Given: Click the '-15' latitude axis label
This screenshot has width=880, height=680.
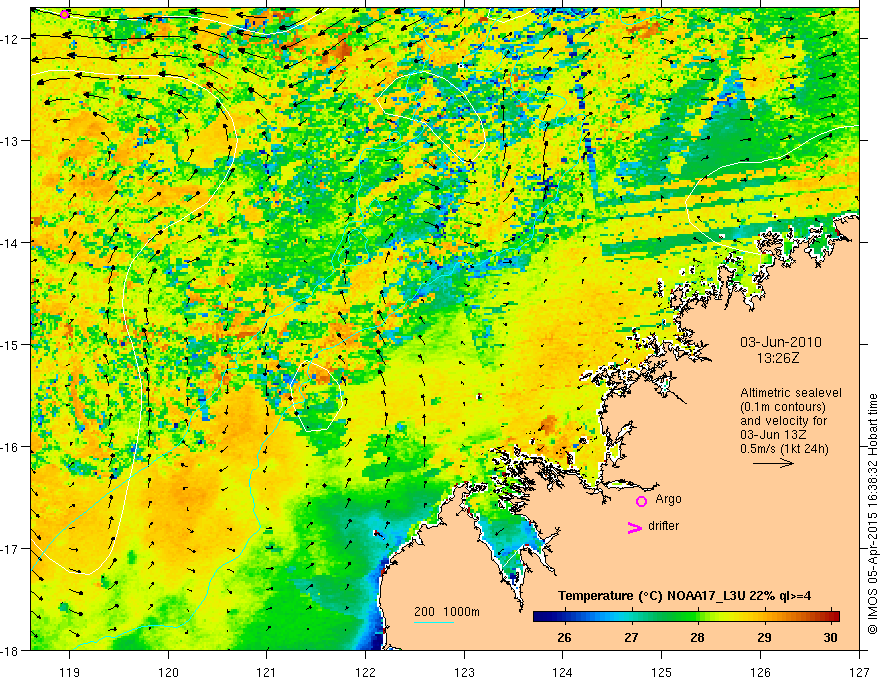Looking at the screenshot, I should tap(11, 344).
